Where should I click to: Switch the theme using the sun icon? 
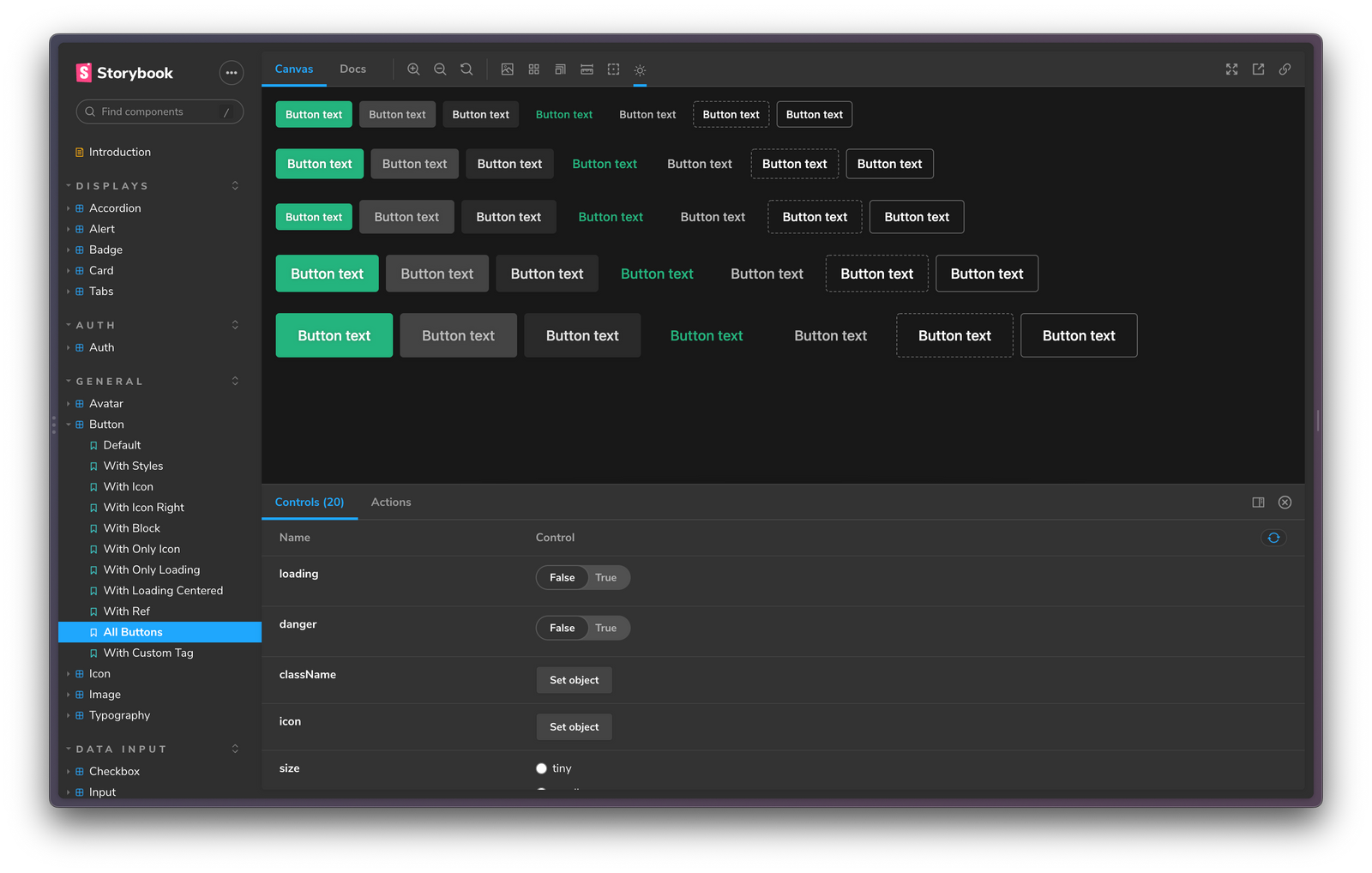point(640,69)
